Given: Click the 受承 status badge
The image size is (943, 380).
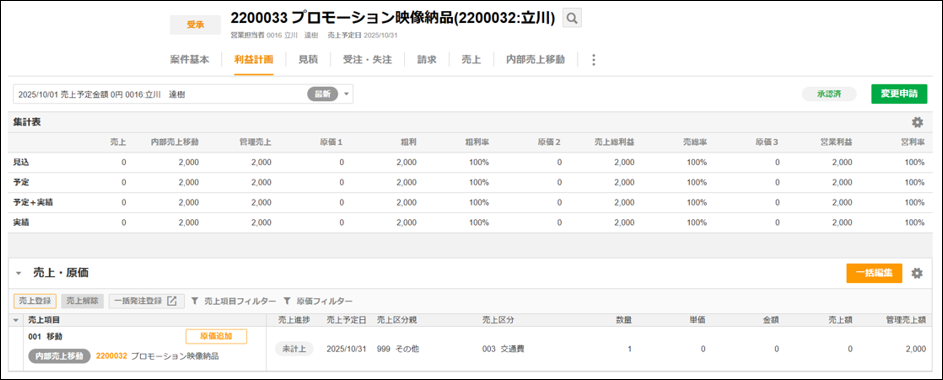Looking at the screenshot, I should tap(195, 25).
